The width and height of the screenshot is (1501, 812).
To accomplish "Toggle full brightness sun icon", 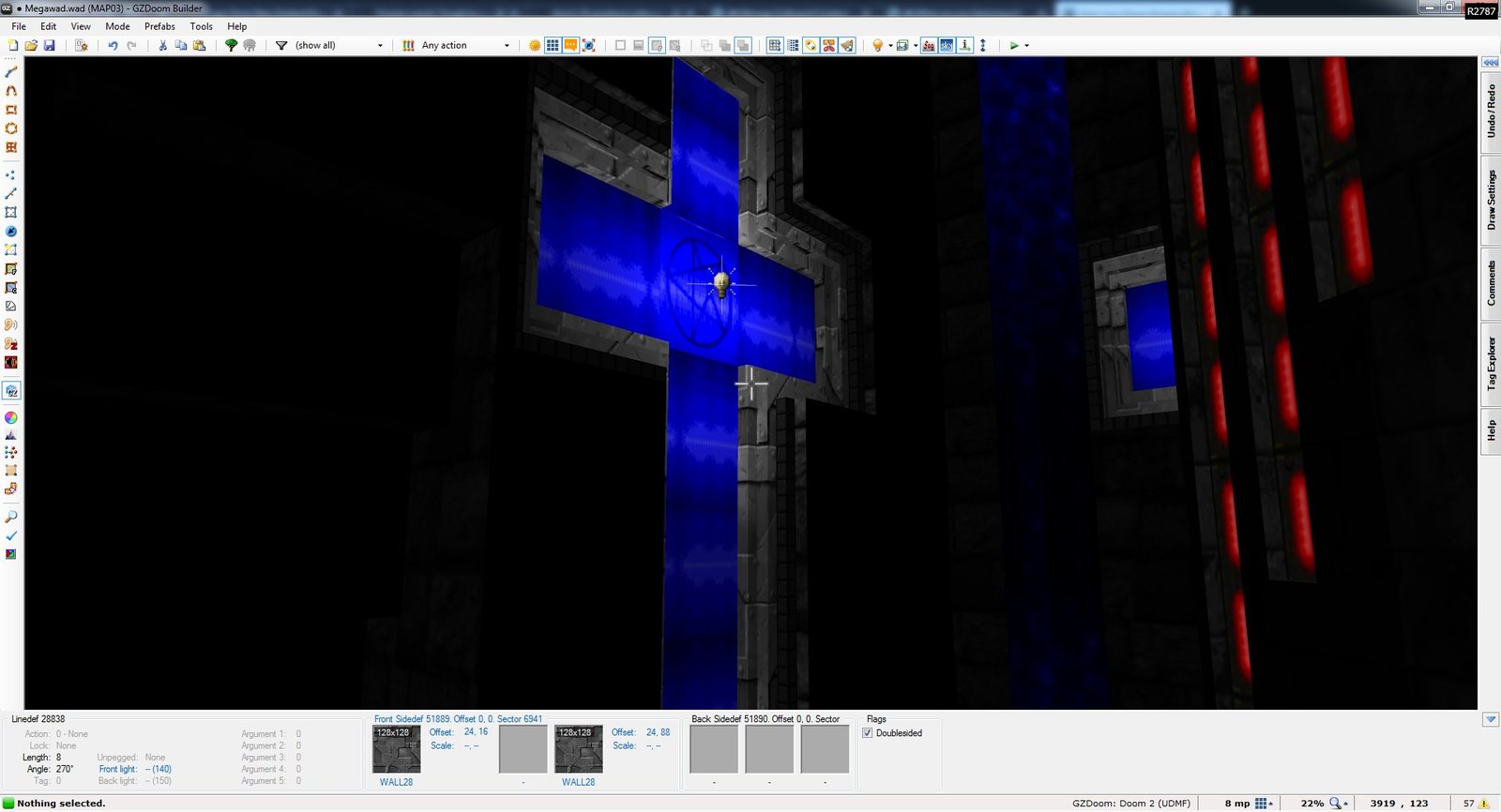I will [x=535, y=45].
